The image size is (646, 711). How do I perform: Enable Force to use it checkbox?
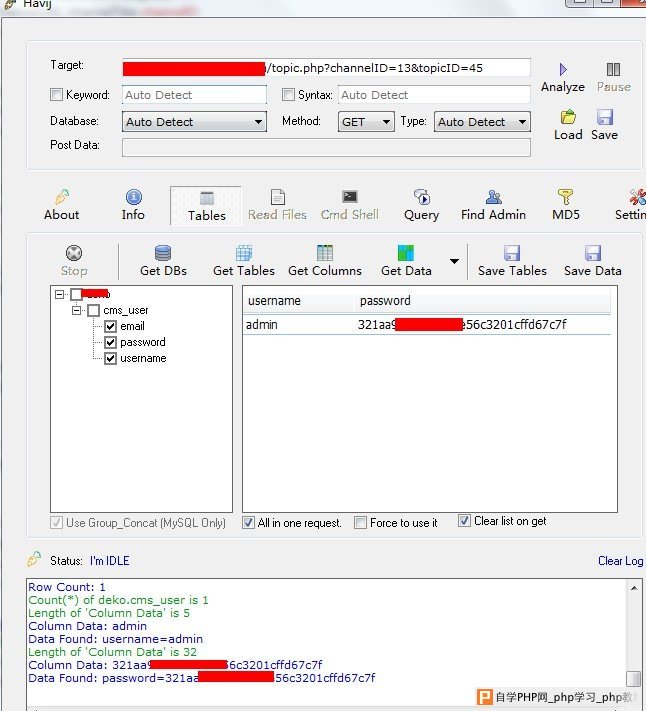(360, 523)
